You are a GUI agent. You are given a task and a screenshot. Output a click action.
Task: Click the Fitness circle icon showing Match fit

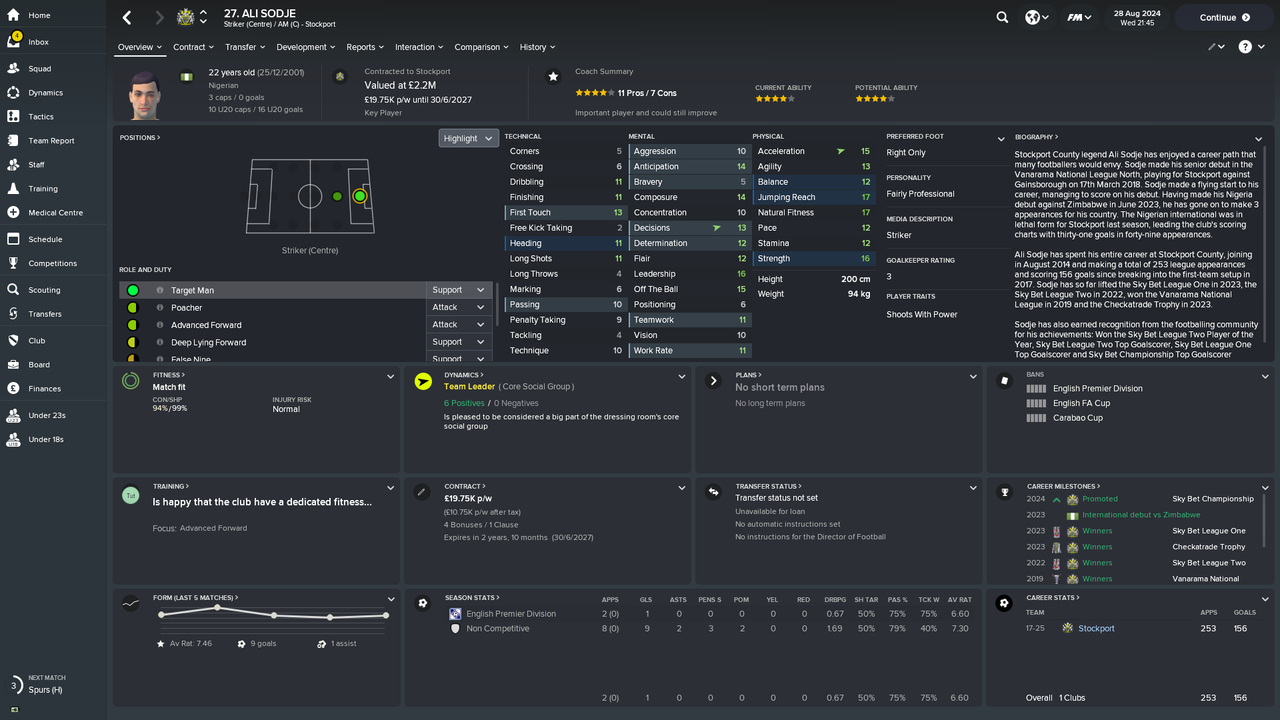[128, 381]
